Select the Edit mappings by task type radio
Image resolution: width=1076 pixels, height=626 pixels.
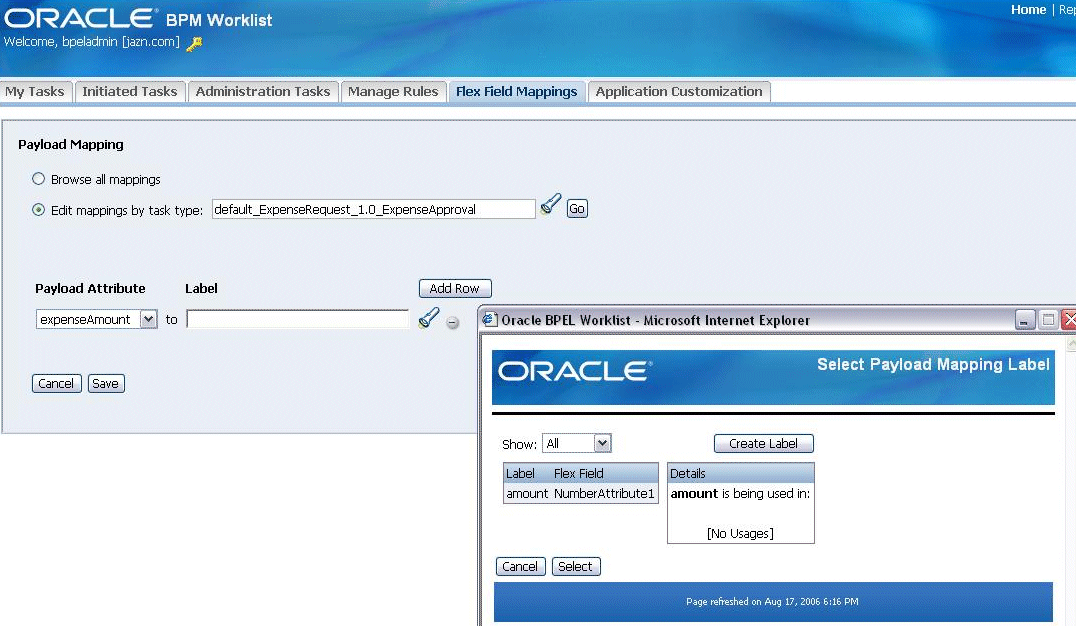[x=38, y=210]
